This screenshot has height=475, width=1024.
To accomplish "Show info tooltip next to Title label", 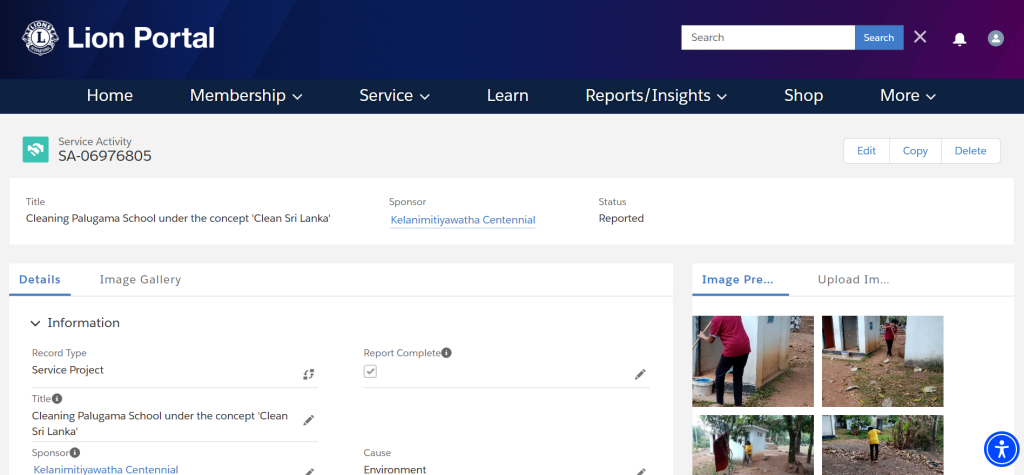I will tap(57, 399).
